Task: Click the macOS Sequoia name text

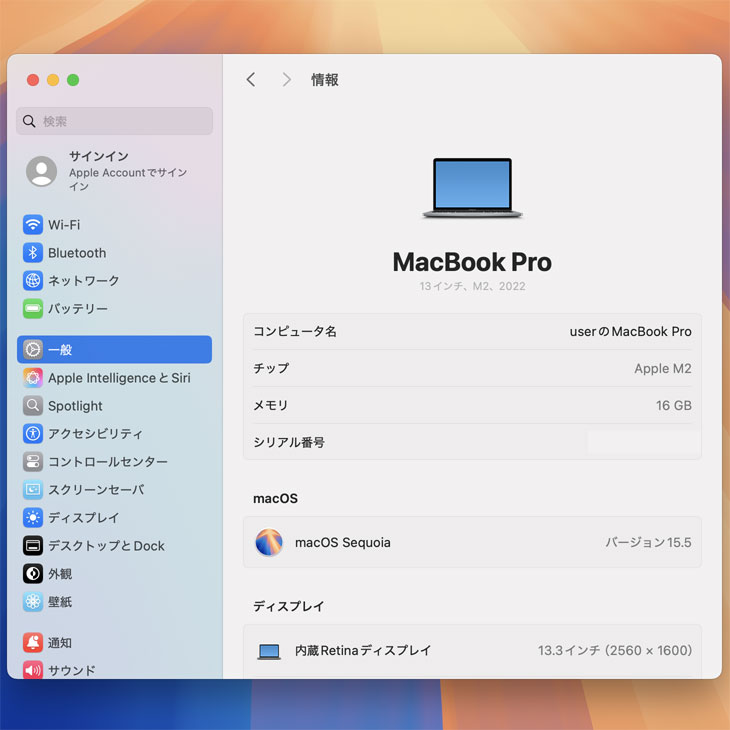Action: point(343,542)
